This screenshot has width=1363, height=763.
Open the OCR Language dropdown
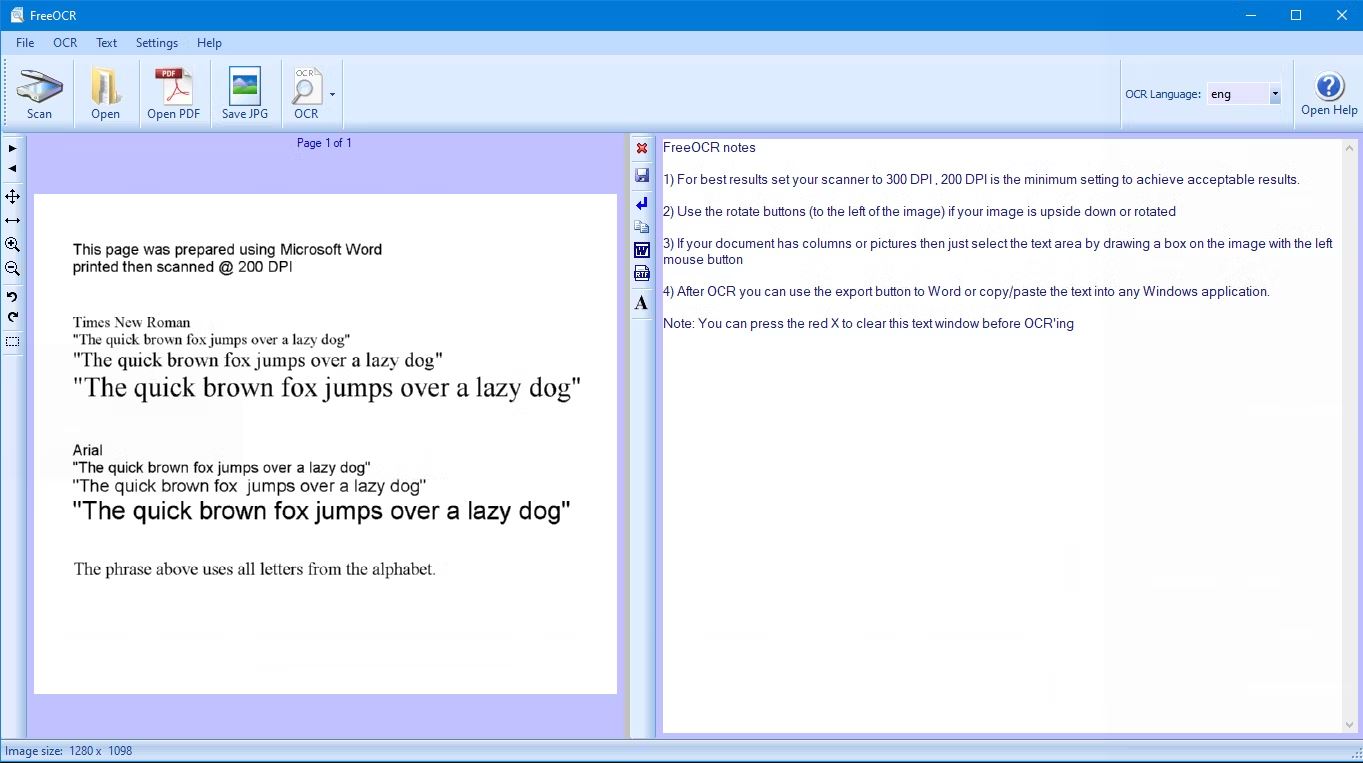[1275, 94]
